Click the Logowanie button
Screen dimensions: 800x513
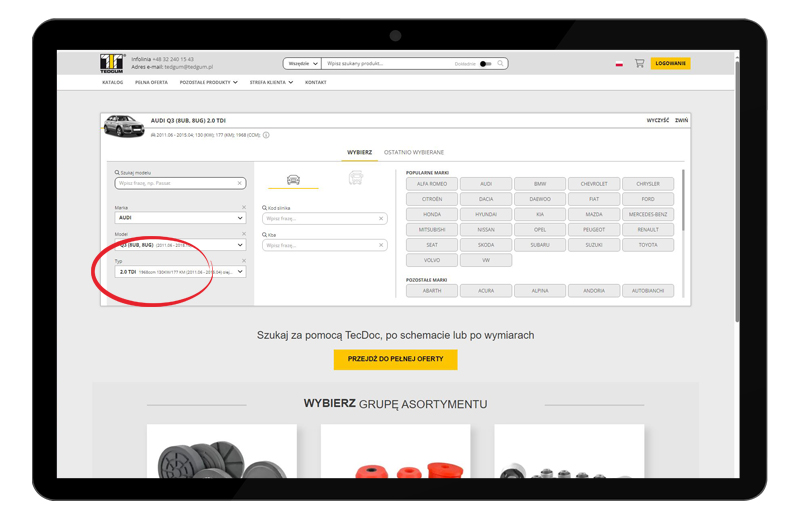(x=670, y=63)
